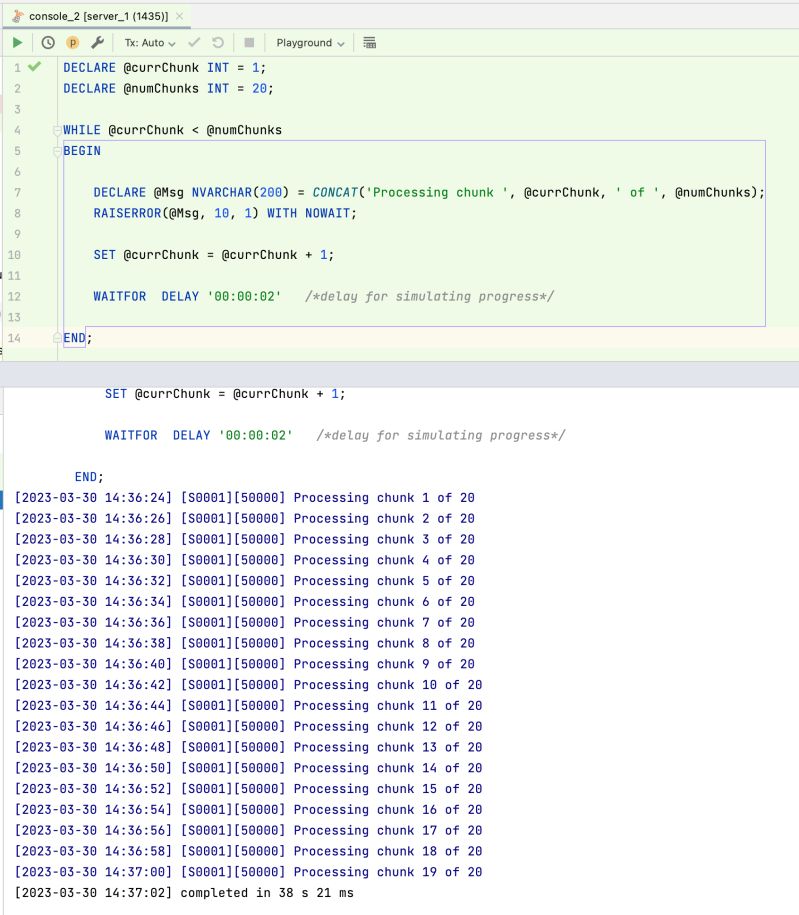The width and height of the screenshot is (799, 915).
Task: Select the console_2 [server_1 (1435)] tab
Action: (x=98, y=16)
